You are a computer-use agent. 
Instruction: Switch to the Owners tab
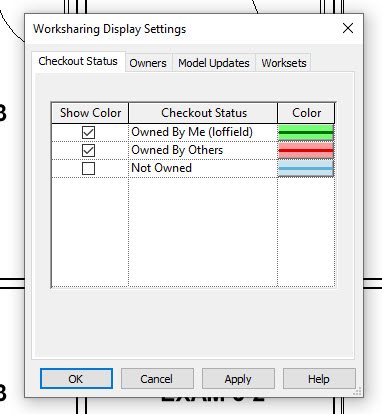(148, 63)
